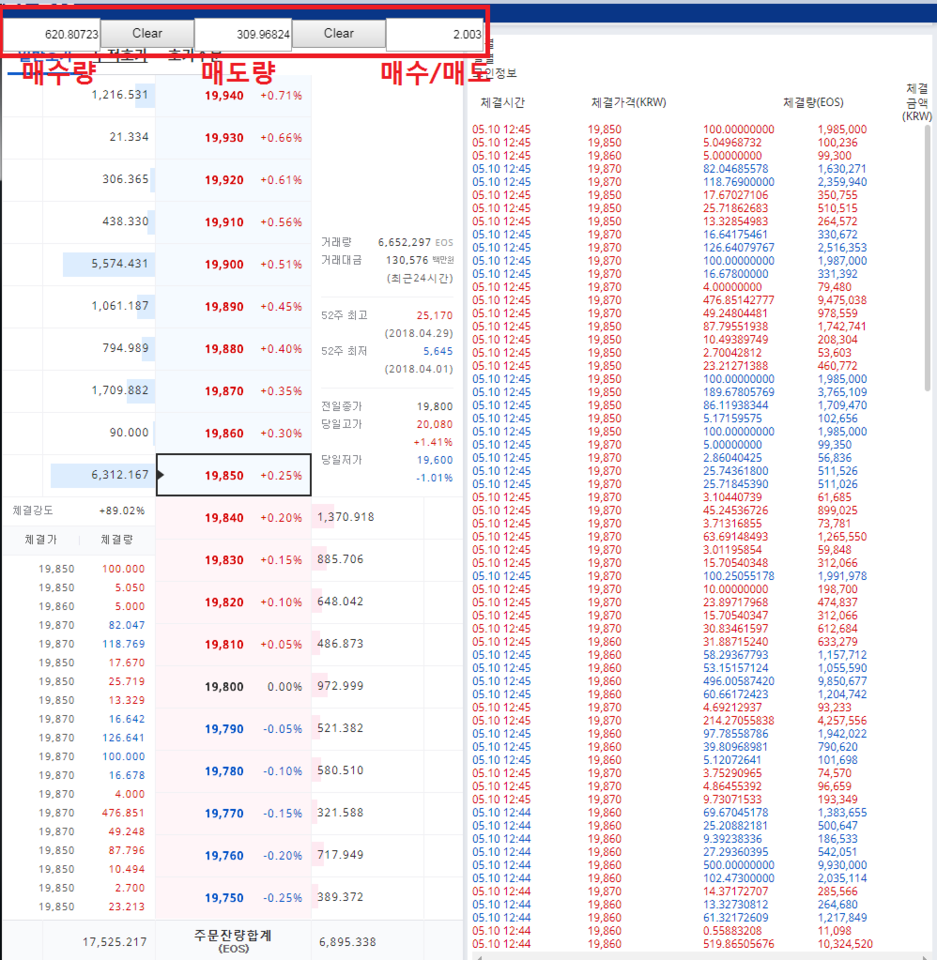Click the 체결시간 column header

(503, 103)
